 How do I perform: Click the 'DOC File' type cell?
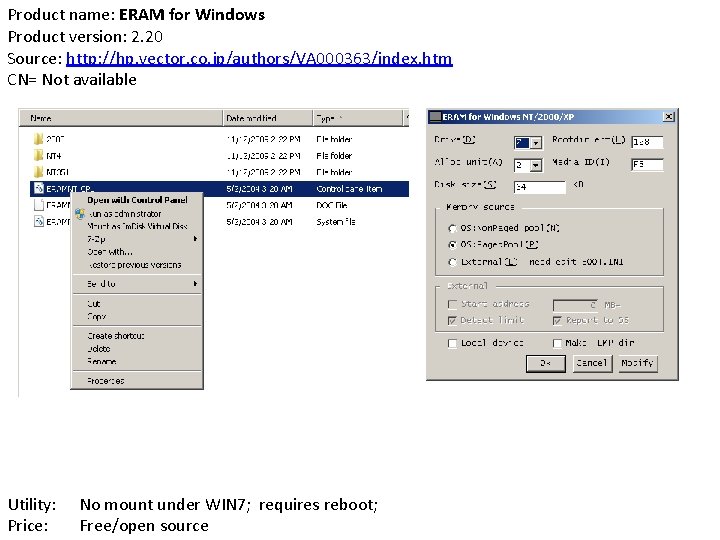(x=332, y=205)
